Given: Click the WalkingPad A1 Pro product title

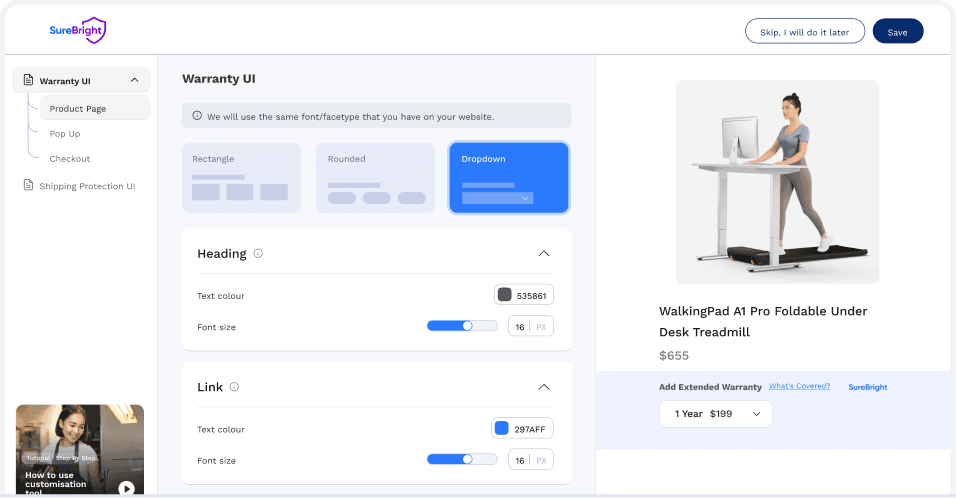Looking at the screenshot, I should click(763, 321).
